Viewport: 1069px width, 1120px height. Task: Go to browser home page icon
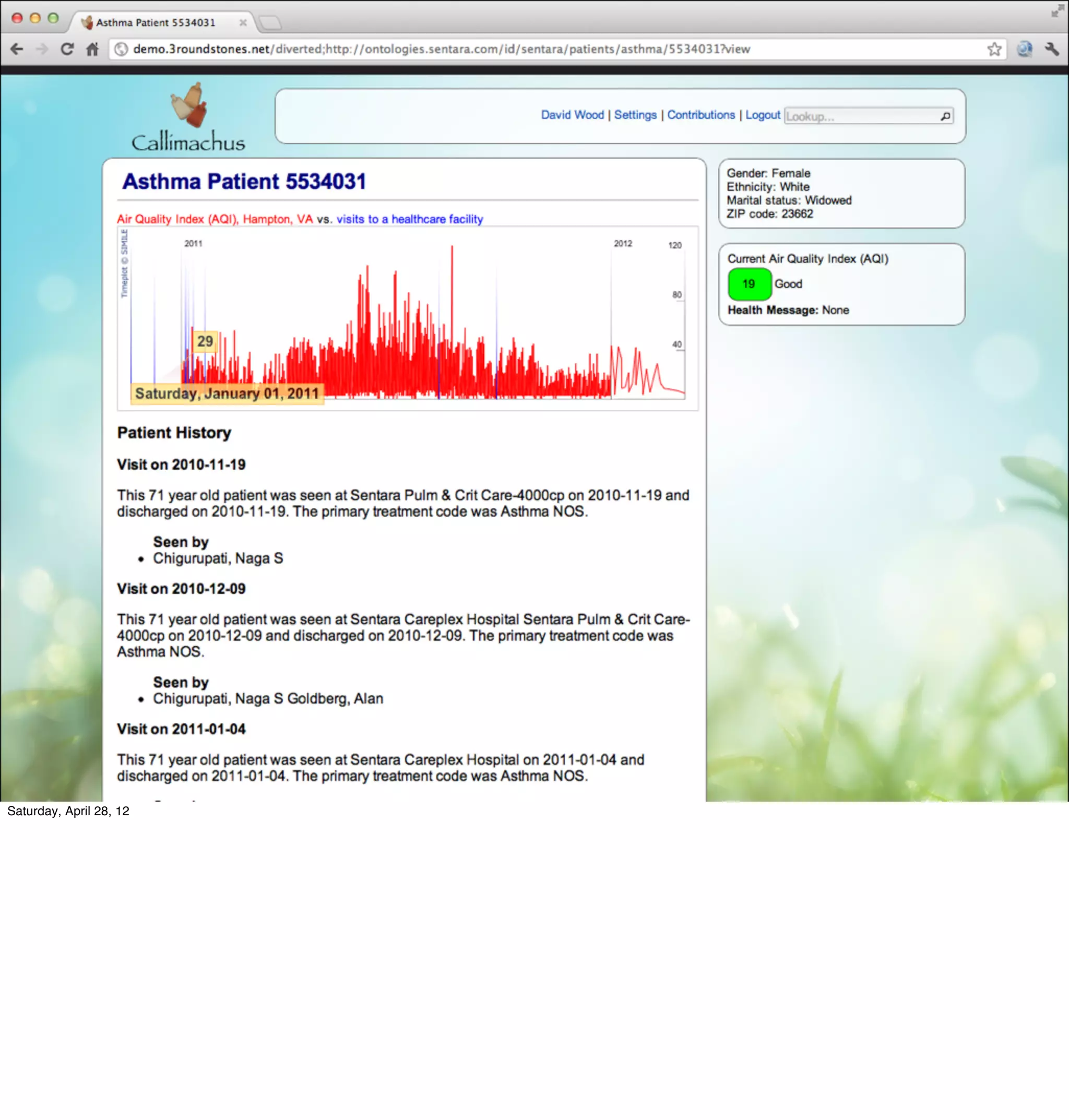click(x=92, y=49)
